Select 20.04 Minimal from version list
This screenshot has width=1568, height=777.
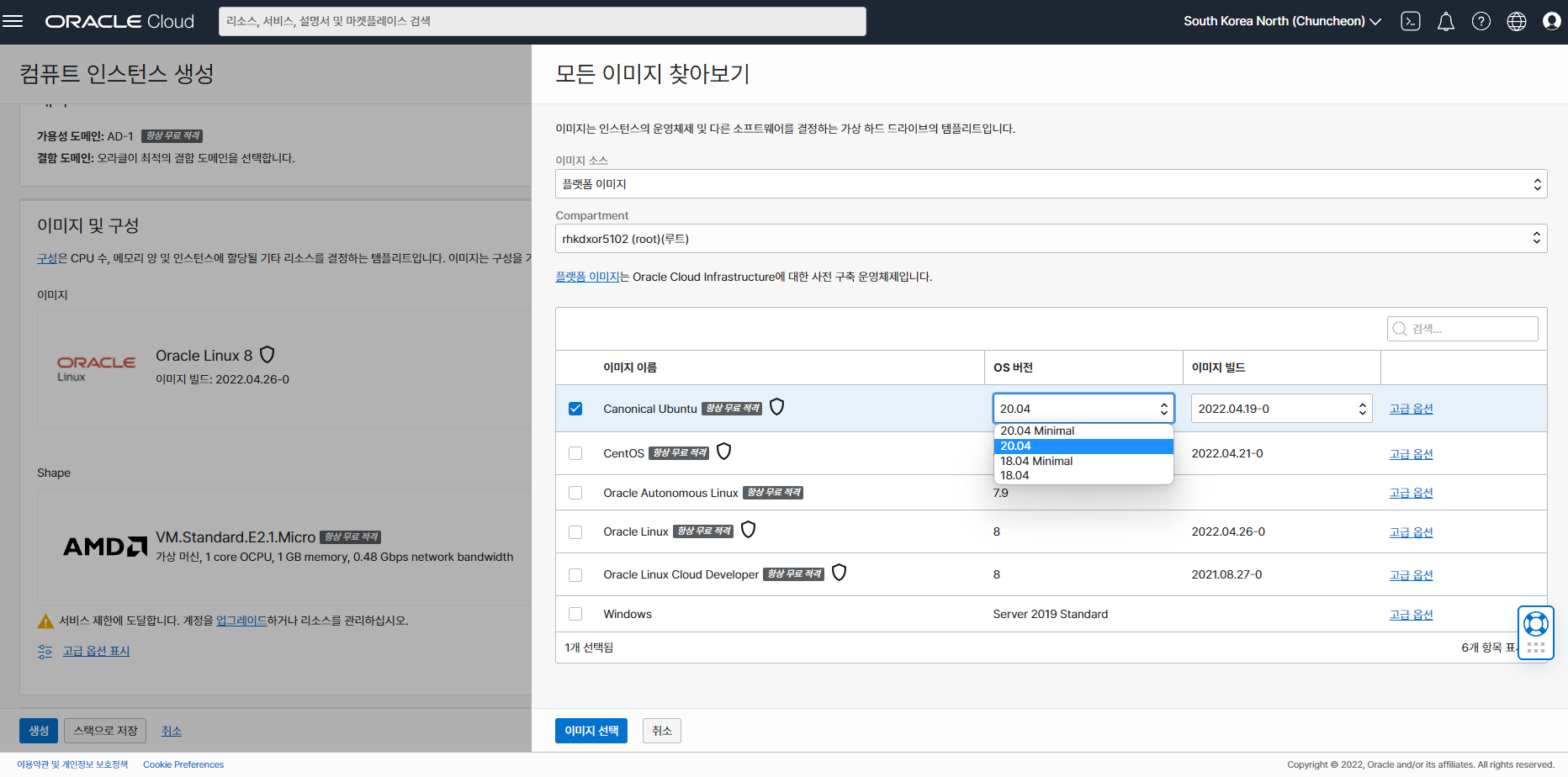pyautogui.click(x=1083, y=431)
